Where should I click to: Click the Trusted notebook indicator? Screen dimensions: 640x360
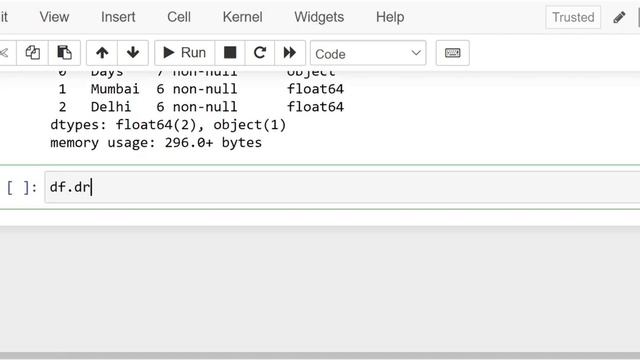click(573, 17)
